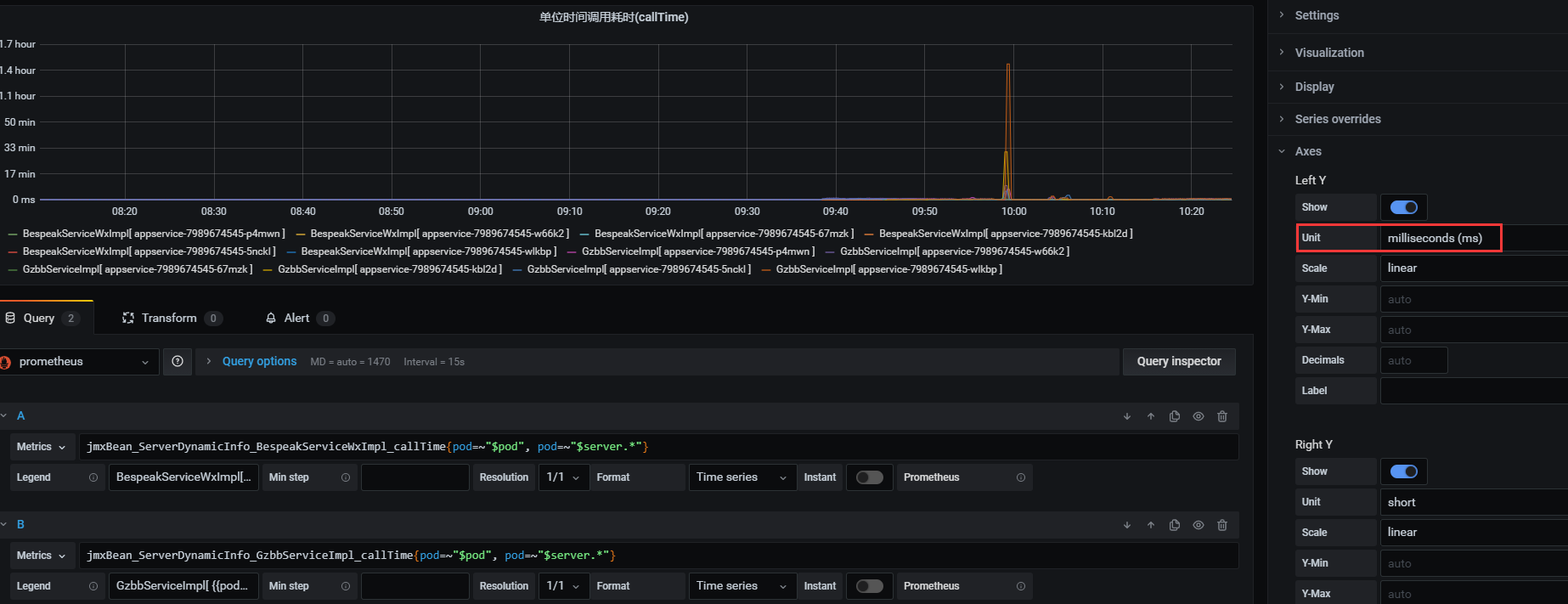Click Prometheus info icon in query B

[x=1021, y=586]
